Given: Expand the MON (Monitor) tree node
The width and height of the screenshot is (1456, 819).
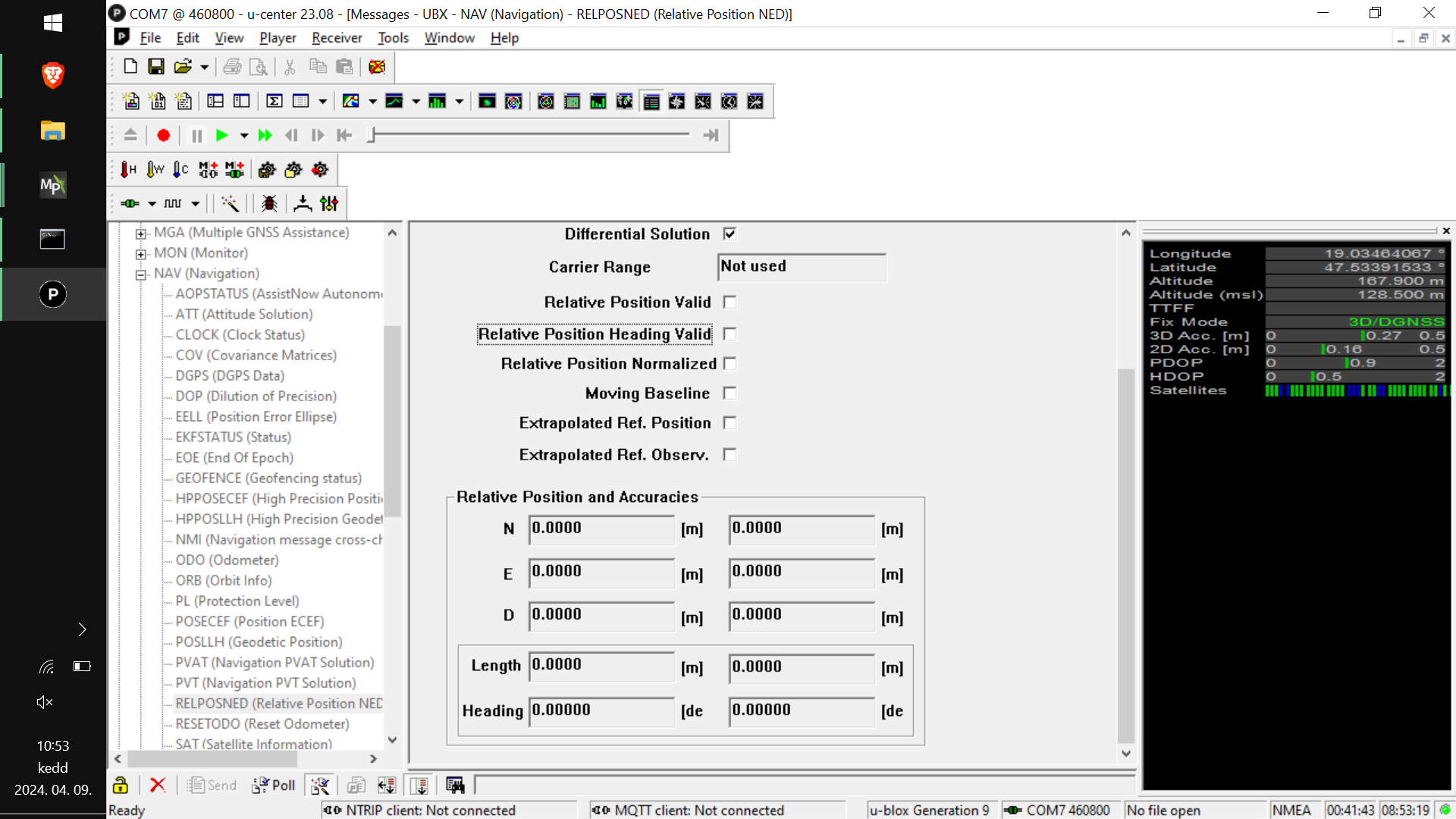Looking at the screenshot, I should (x=141, y=253).
